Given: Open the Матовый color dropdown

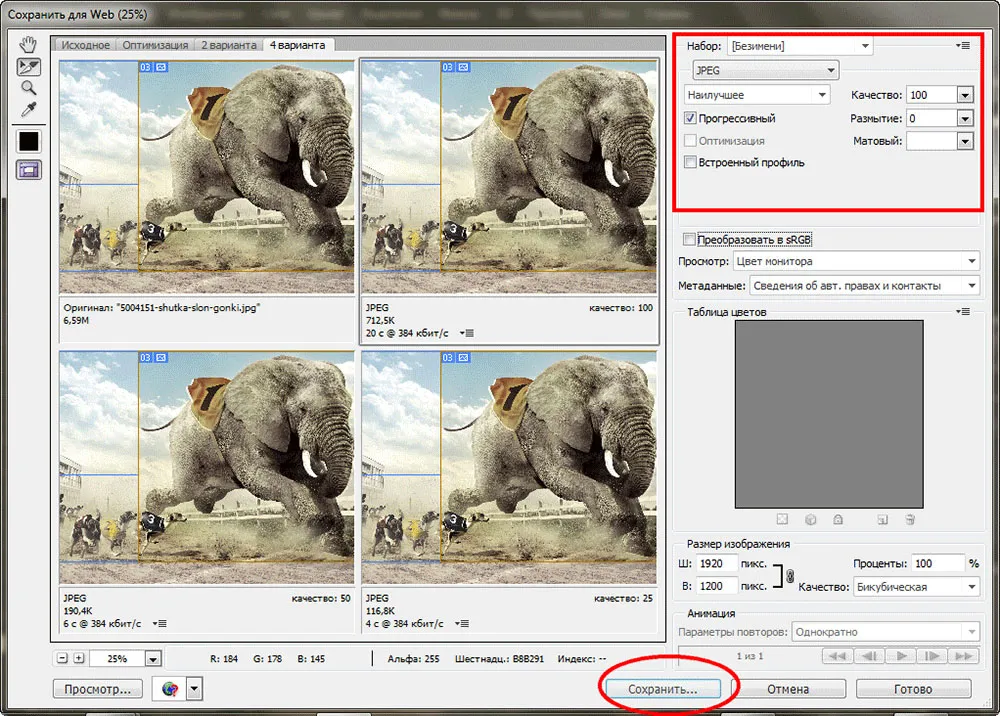Looking at the screenshot, I should (x=966, y=141).
